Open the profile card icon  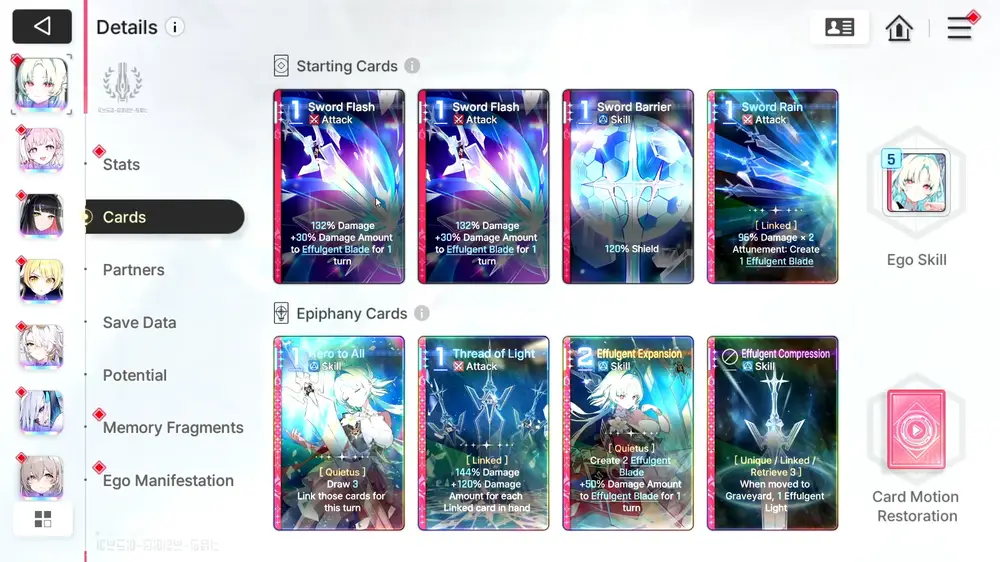click(x=839, y=27)
